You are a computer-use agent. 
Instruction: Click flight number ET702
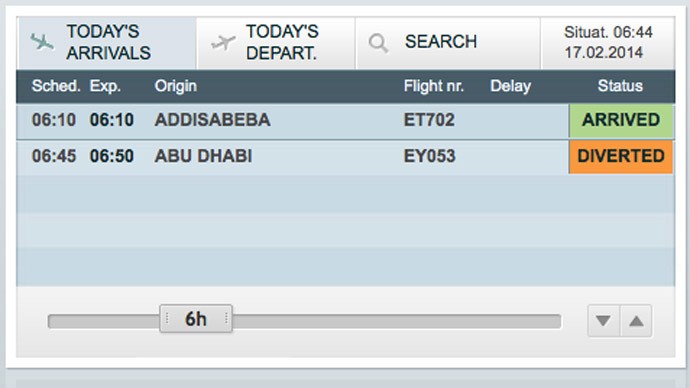429,120
